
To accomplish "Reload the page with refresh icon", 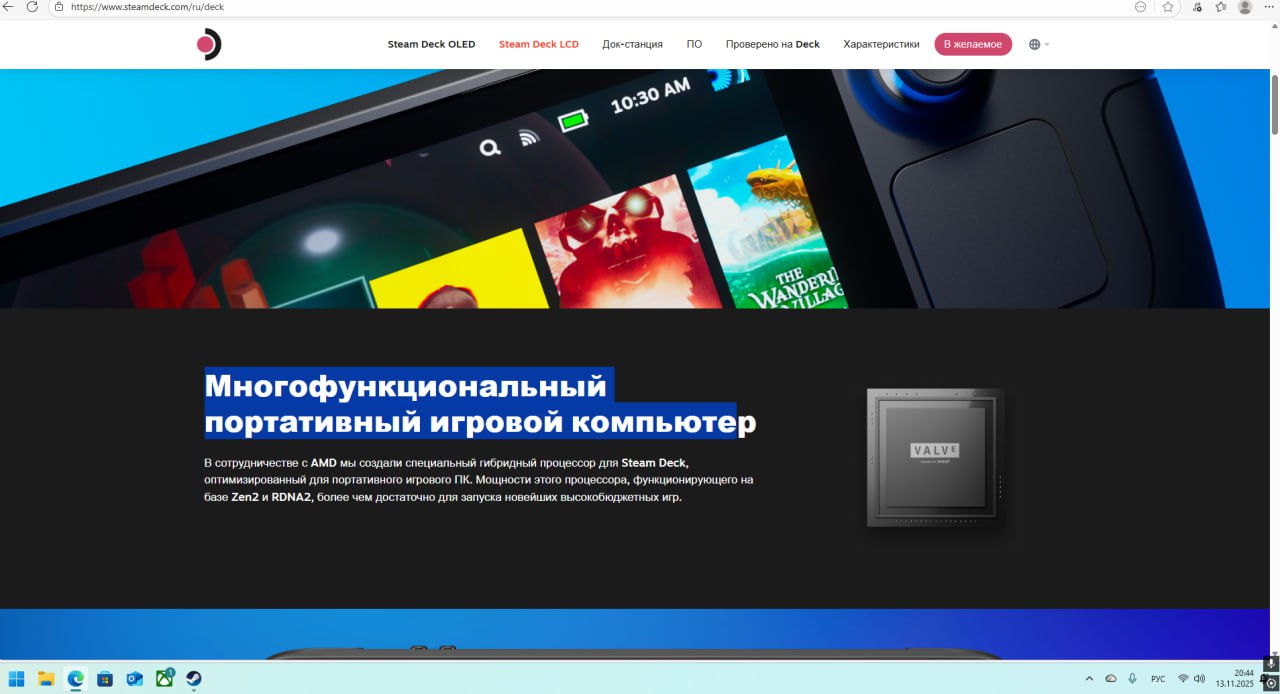I will pos(32,6).
